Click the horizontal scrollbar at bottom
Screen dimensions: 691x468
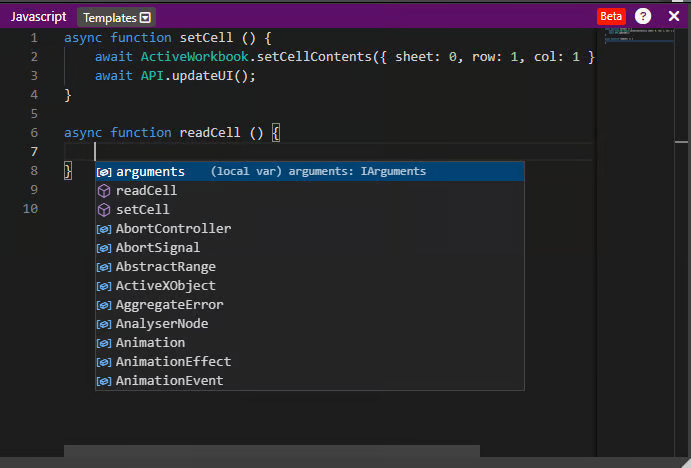[x=272, y=451]
